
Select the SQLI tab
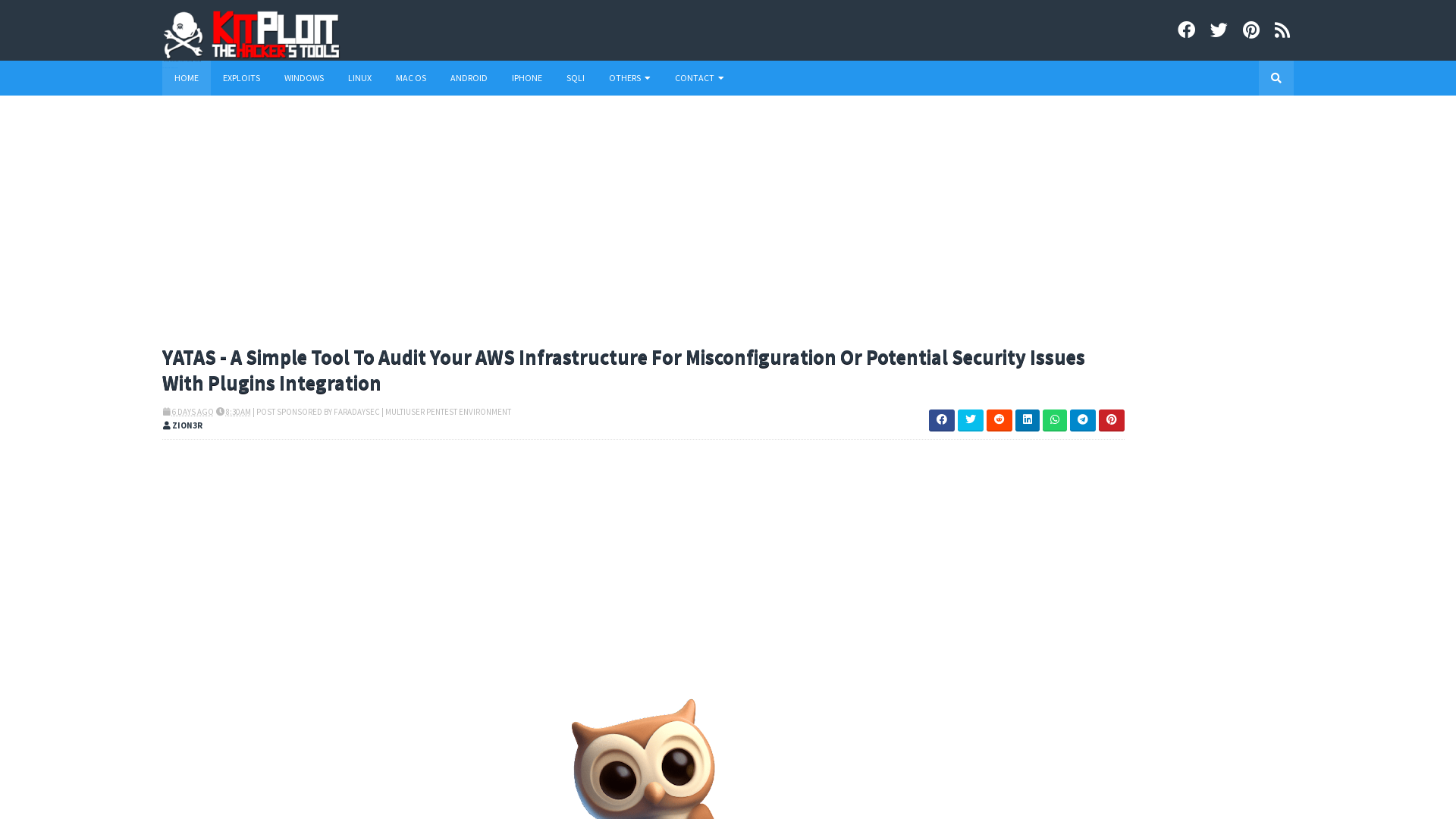pos(575,78)
